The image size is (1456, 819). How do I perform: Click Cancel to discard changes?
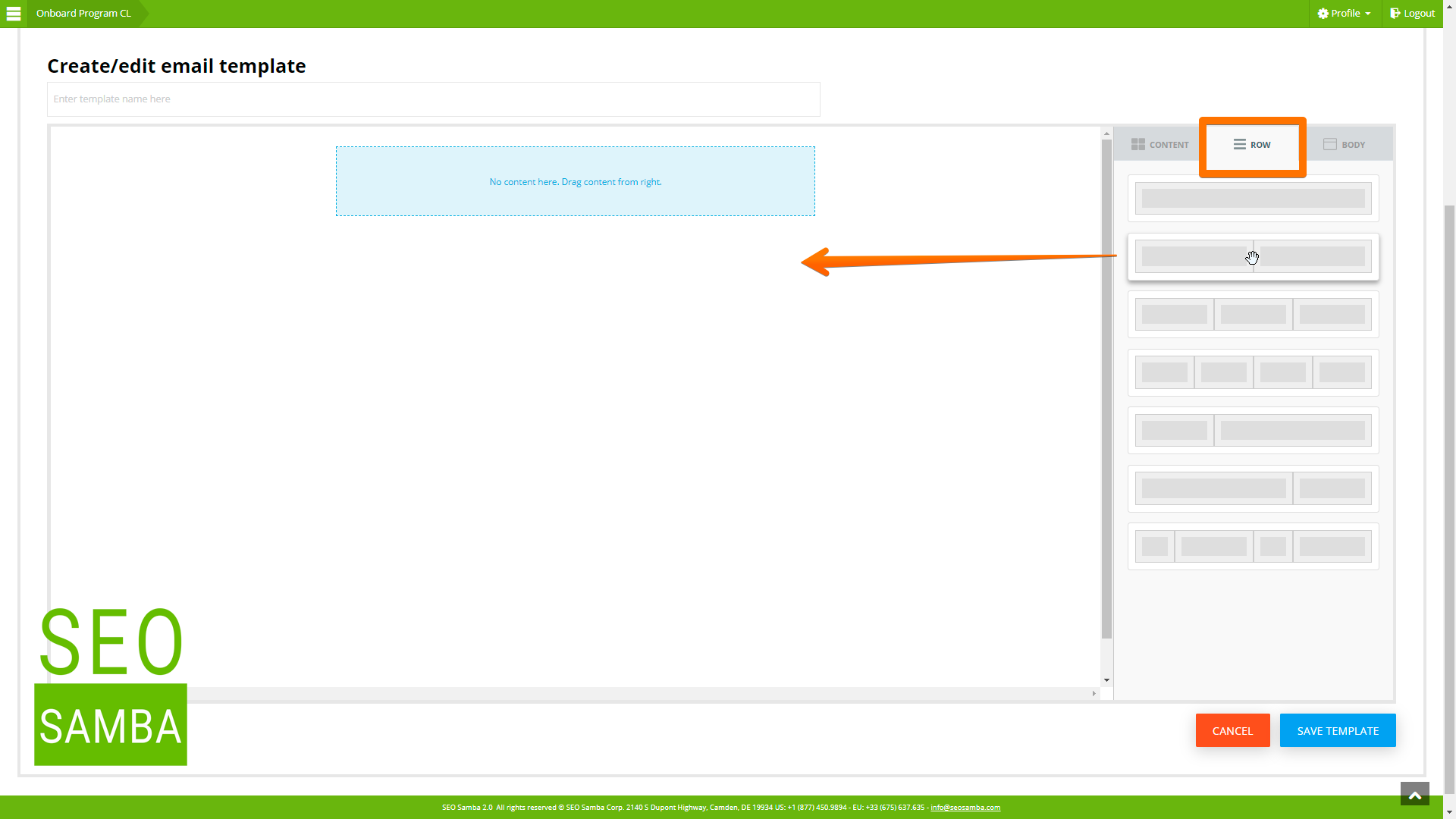[x=1232, y=731]
